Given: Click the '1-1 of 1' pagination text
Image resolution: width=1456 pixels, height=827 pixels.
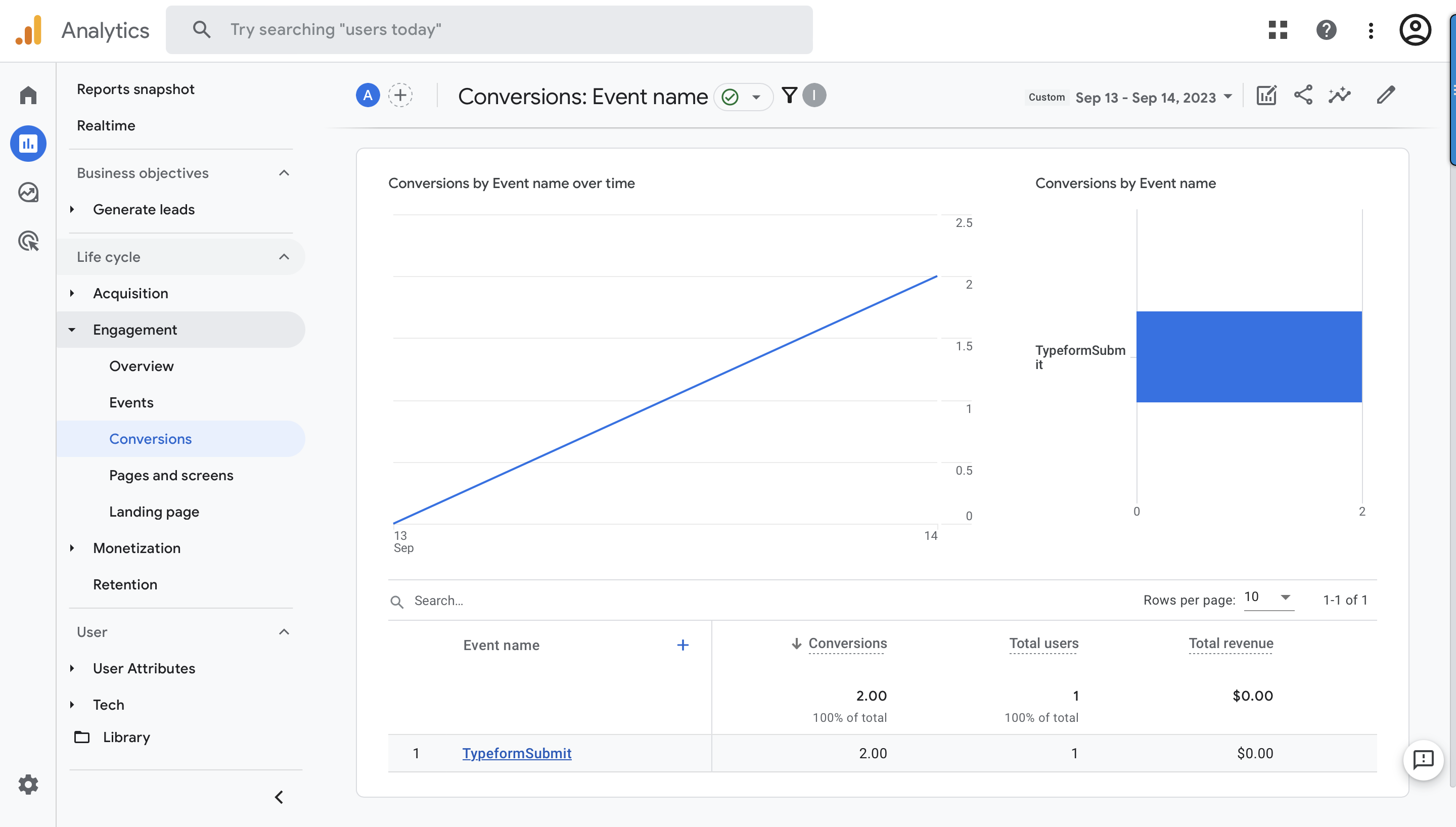Looking at the screenshot, I should click(1345, 600).
